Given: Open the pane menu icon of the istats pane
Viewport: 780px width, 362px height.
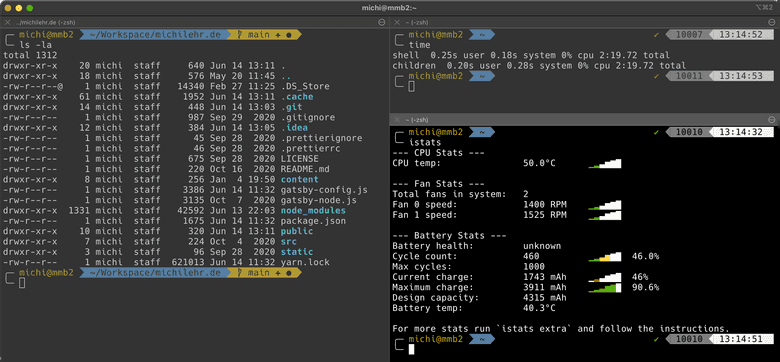Looking at the screenshot, I should pos(772,120).
